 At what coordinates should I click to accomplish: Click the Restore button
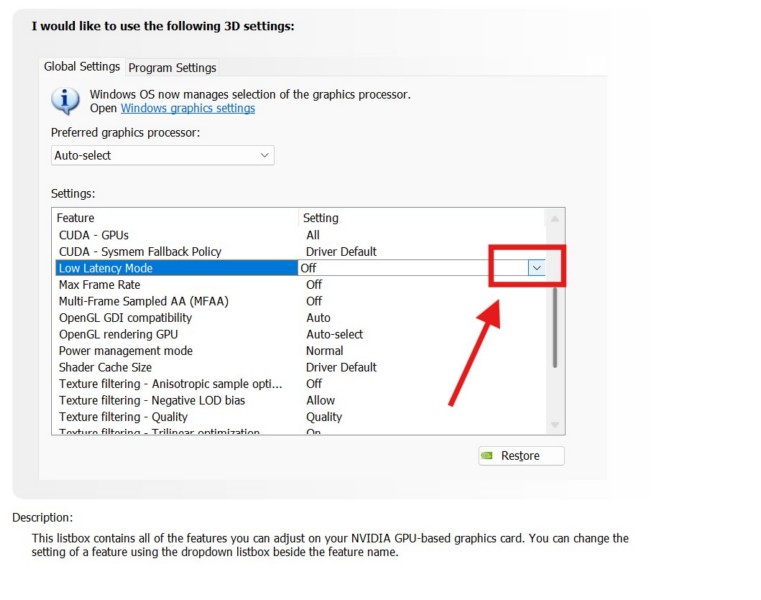click(x=521, y=456)
